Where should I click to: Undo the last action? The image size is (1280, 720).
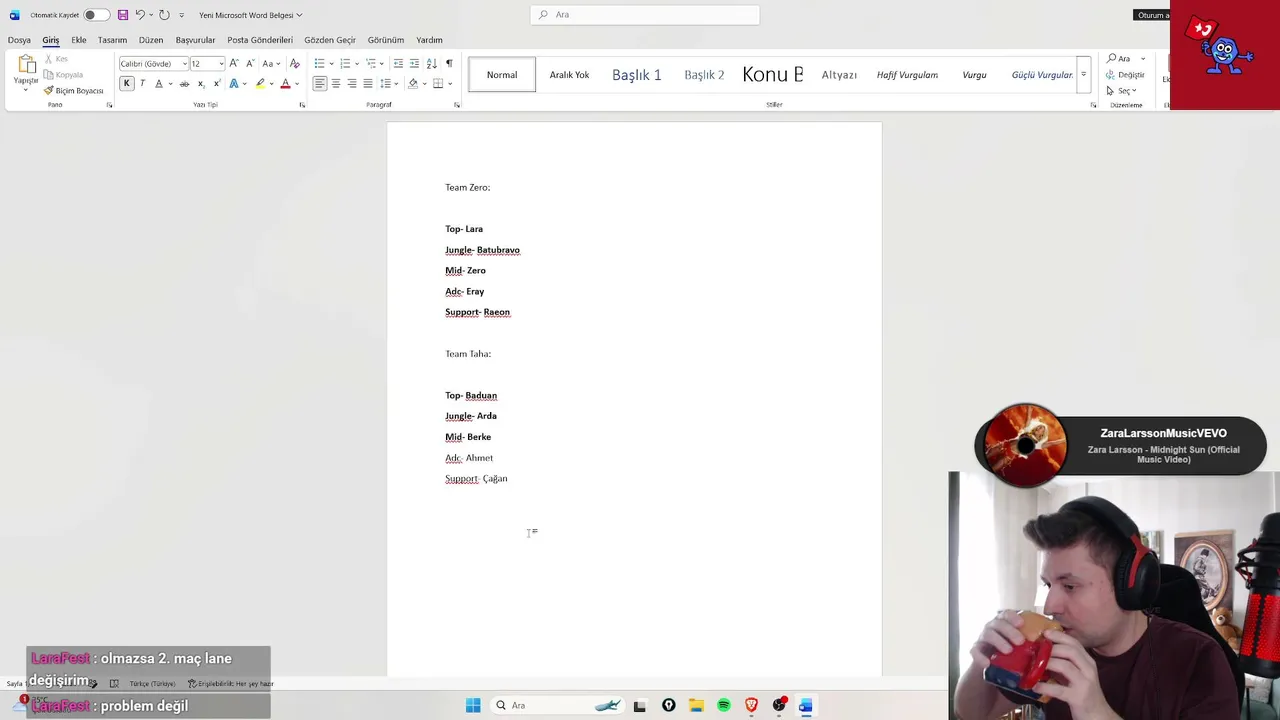pyautogui.click(x=140, y=15)
